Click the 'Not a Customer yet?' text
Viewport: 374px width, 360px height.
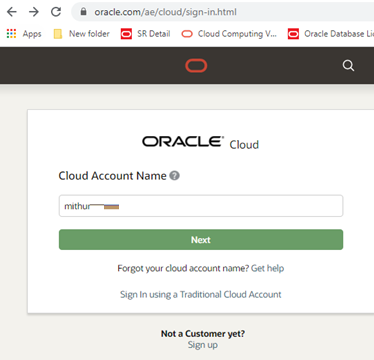tap(203, 333)
